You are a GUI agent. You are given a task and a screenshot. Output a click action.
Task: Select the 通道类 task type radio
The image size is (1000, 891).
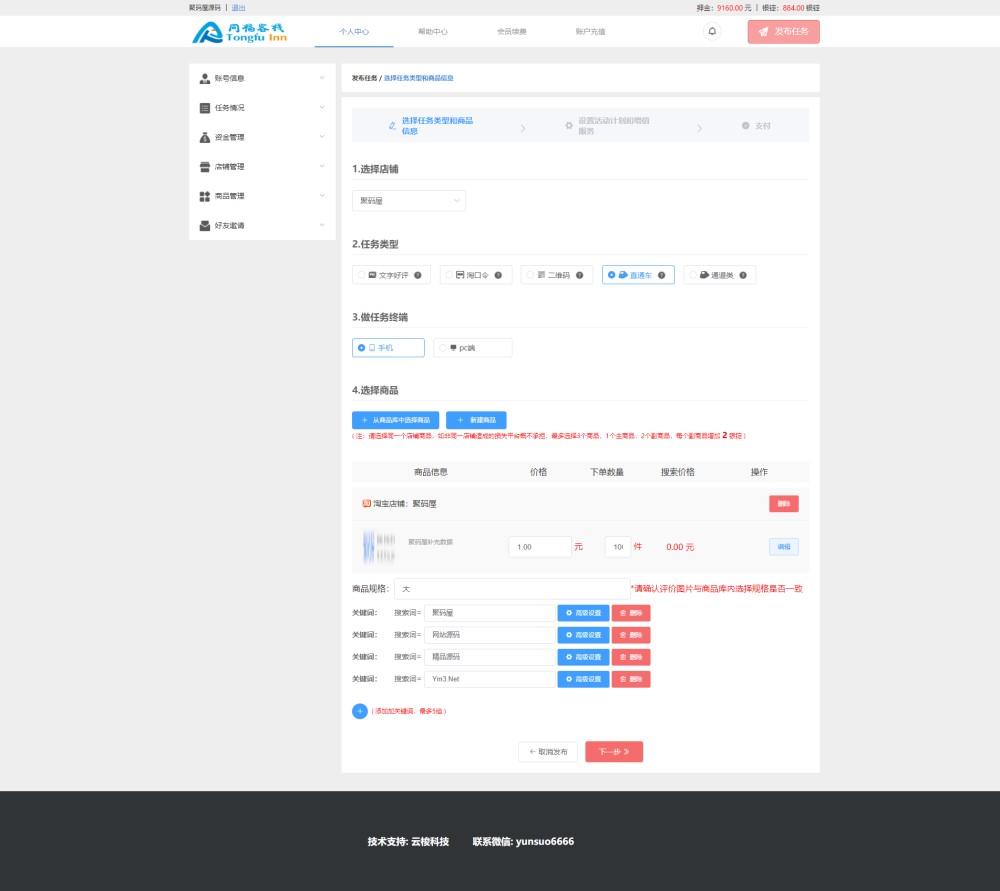[693, 275]
